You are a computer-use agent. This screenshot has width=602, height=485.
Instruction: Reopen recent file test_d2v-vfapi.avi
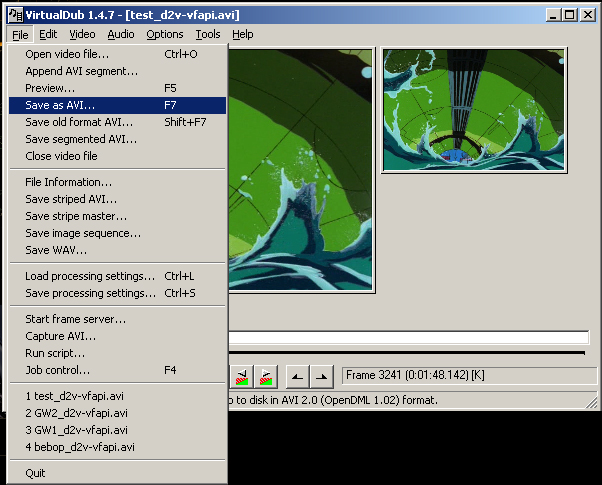click(117, 396)
